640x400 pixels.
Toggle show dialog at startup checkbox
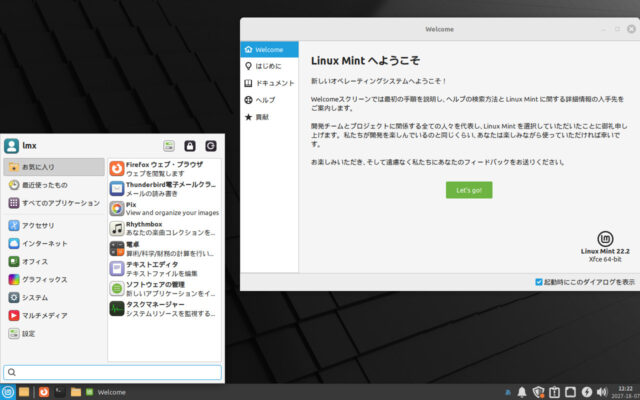tap(539, 282)
